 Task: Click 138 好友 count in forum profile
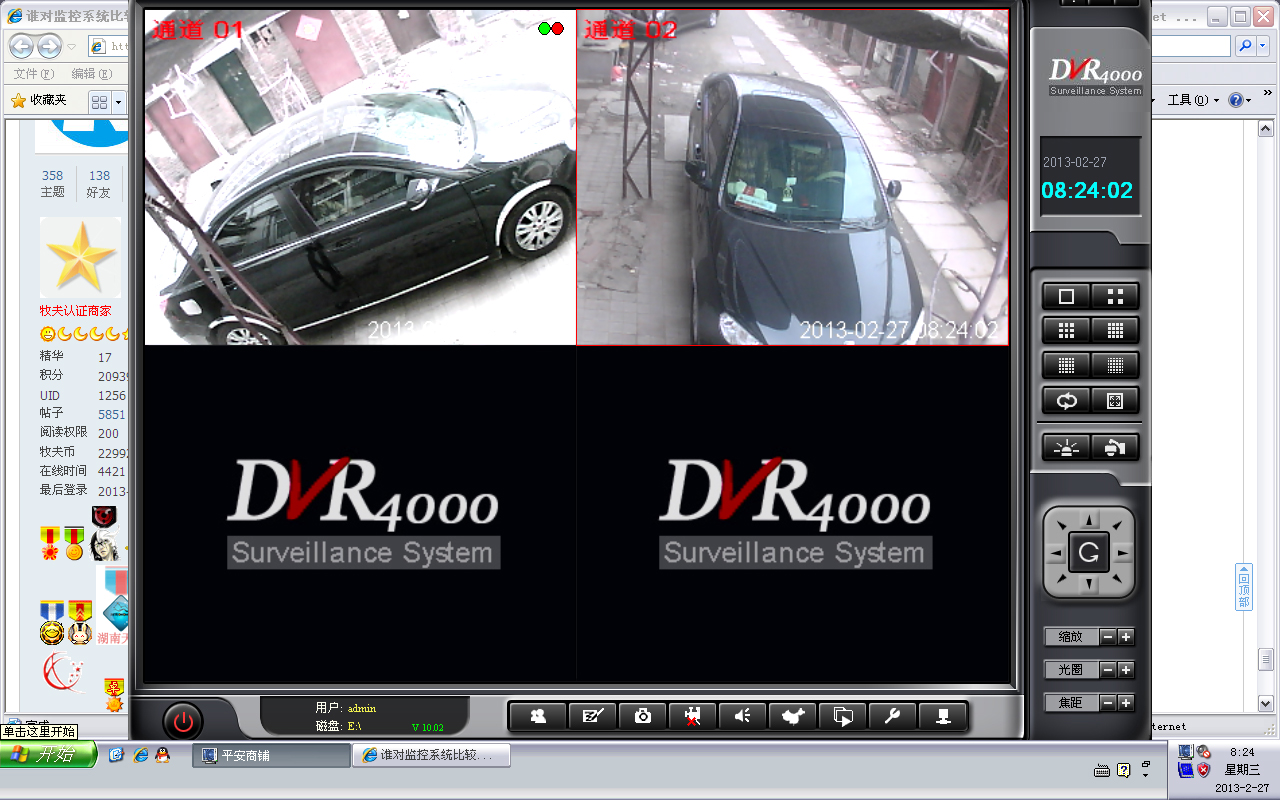[x=99, y=184]
